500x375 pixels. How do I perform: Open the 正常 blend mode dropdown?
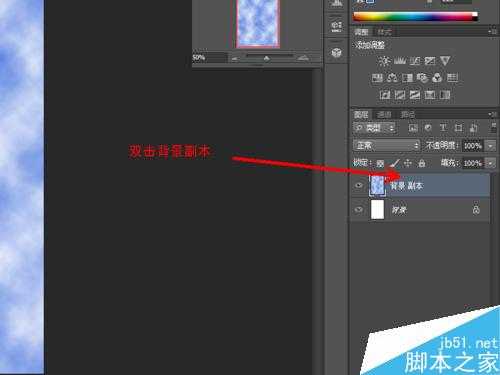click(386, 146)
